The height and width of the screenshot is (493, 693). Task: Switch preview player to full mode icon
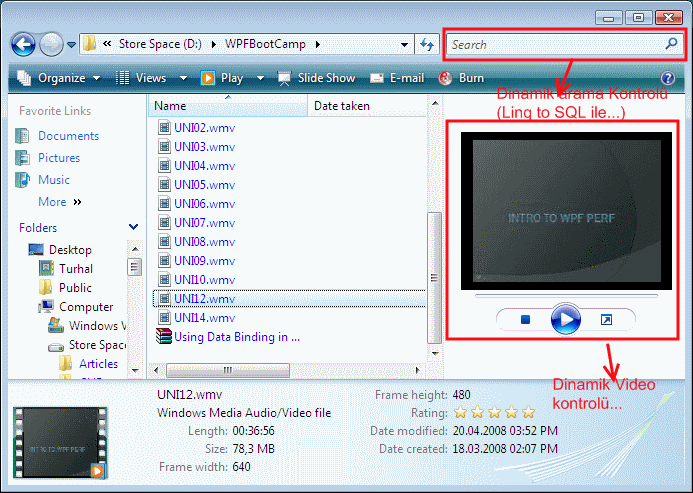605,320
